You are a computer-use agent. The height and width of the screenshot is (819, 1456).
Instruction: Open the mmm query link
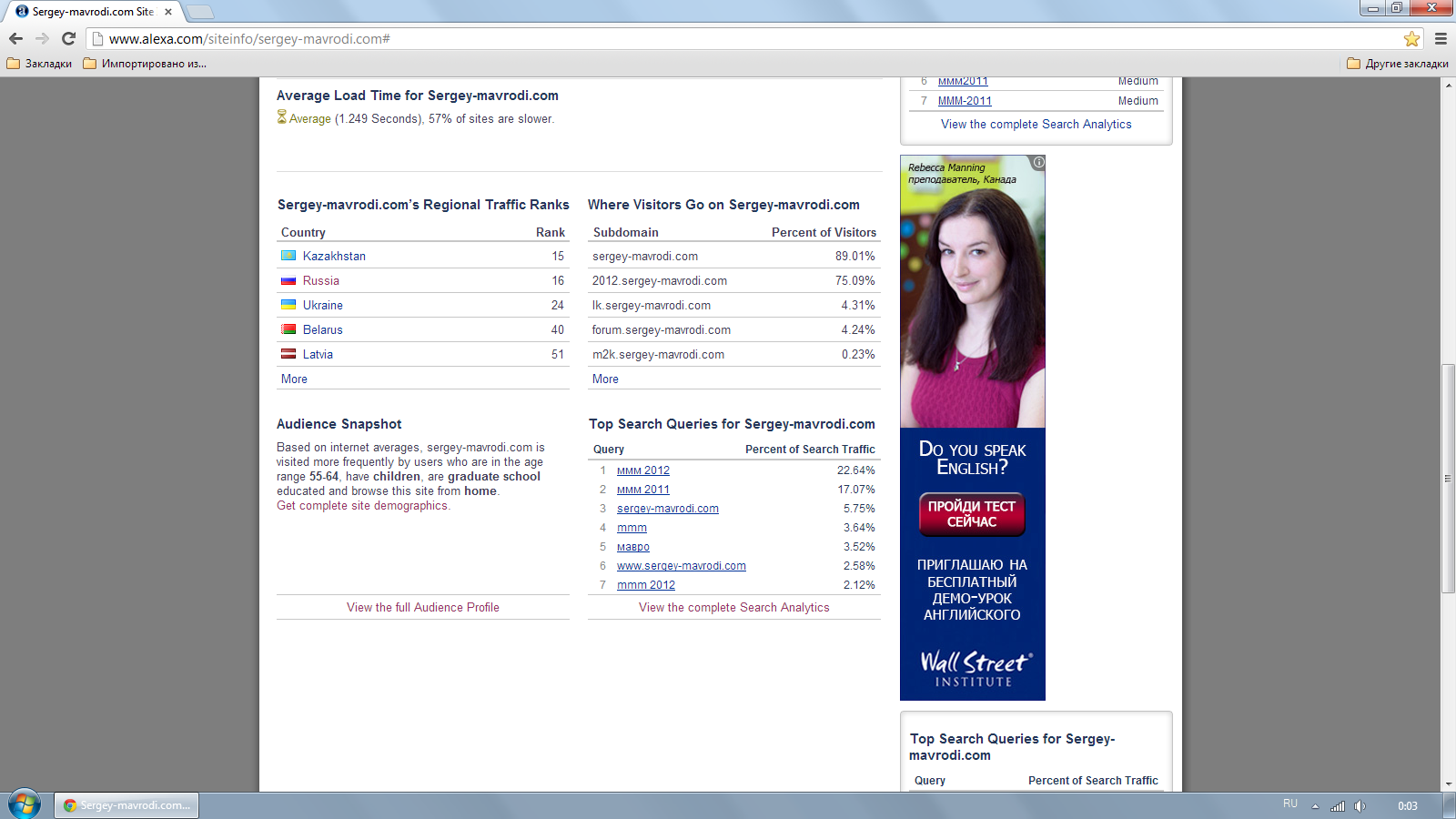click(x=632, y=528)
